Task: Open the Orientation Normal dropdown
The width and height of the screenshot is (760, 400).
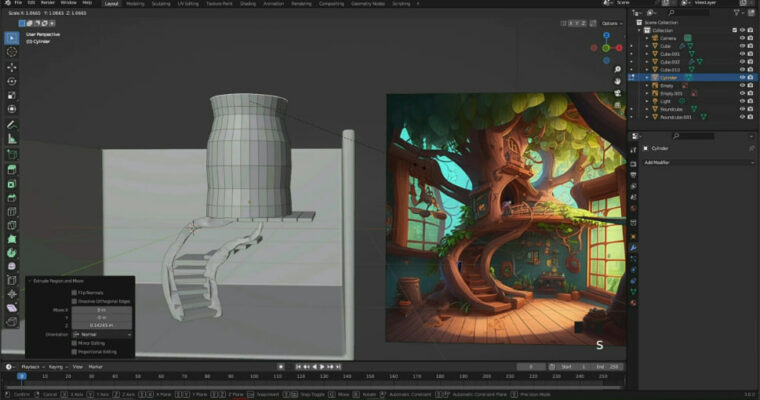Action: (102, 335)
